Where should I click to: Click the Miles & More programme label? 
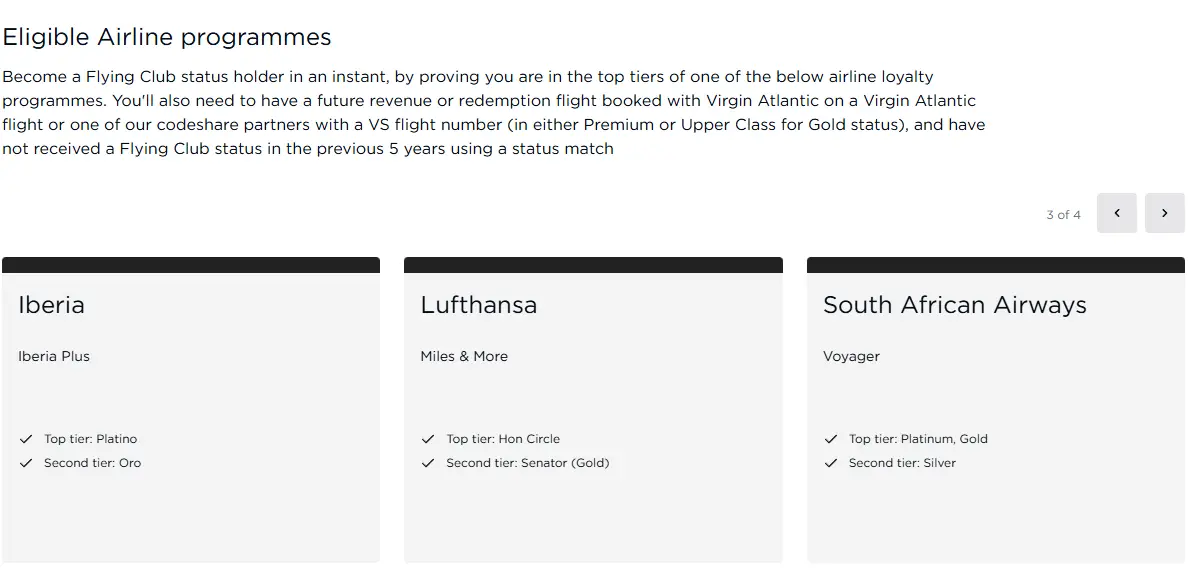click(x=464, y=356)
